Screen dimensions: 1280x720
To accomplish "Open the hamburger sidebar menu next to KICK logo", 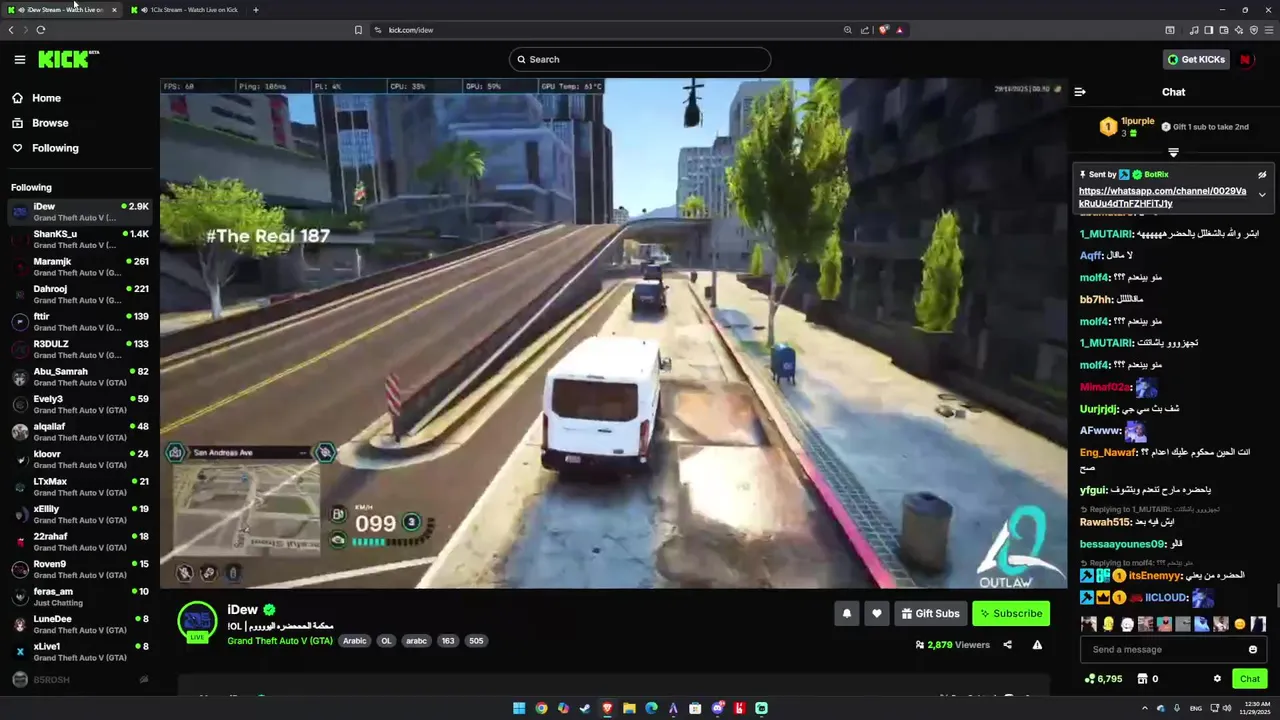I will click(19, 59).
